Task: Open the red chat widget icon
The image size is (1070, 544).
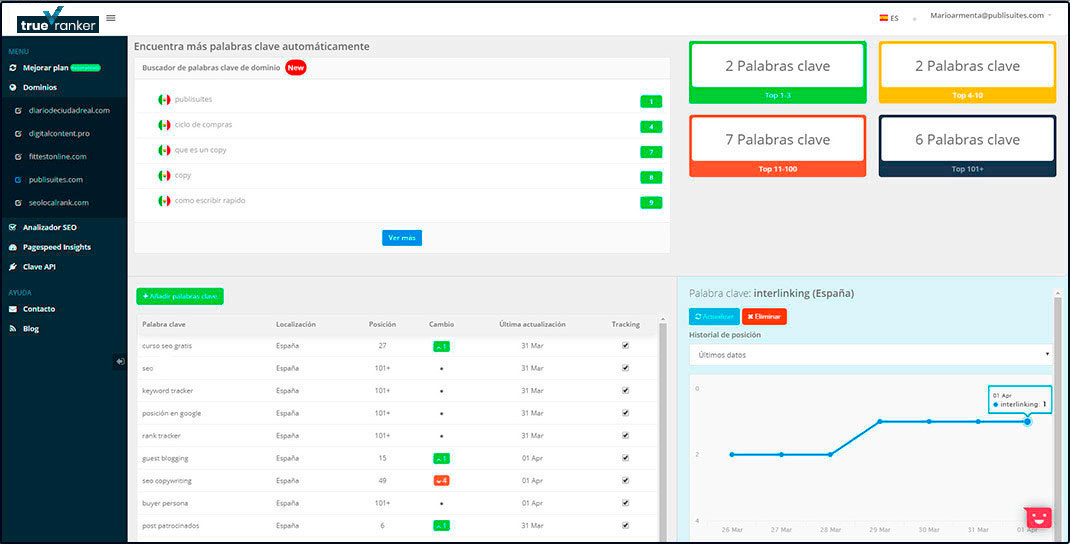Action: click(1039, 517)
